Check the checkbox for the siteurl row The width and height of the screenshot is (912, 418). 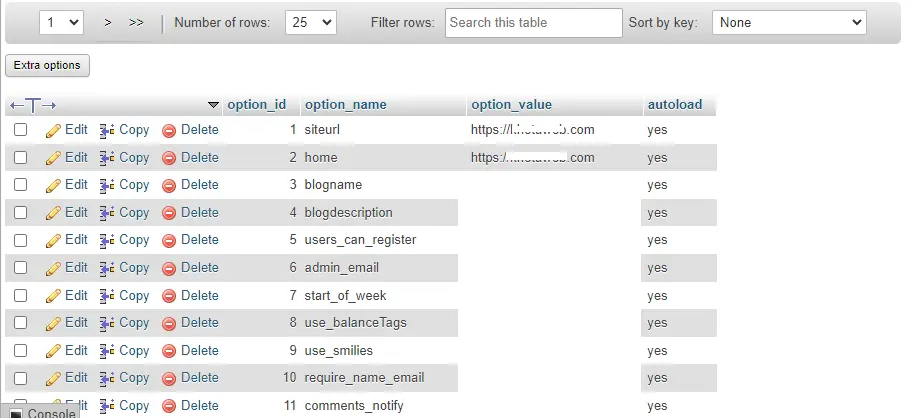(21, 130)
